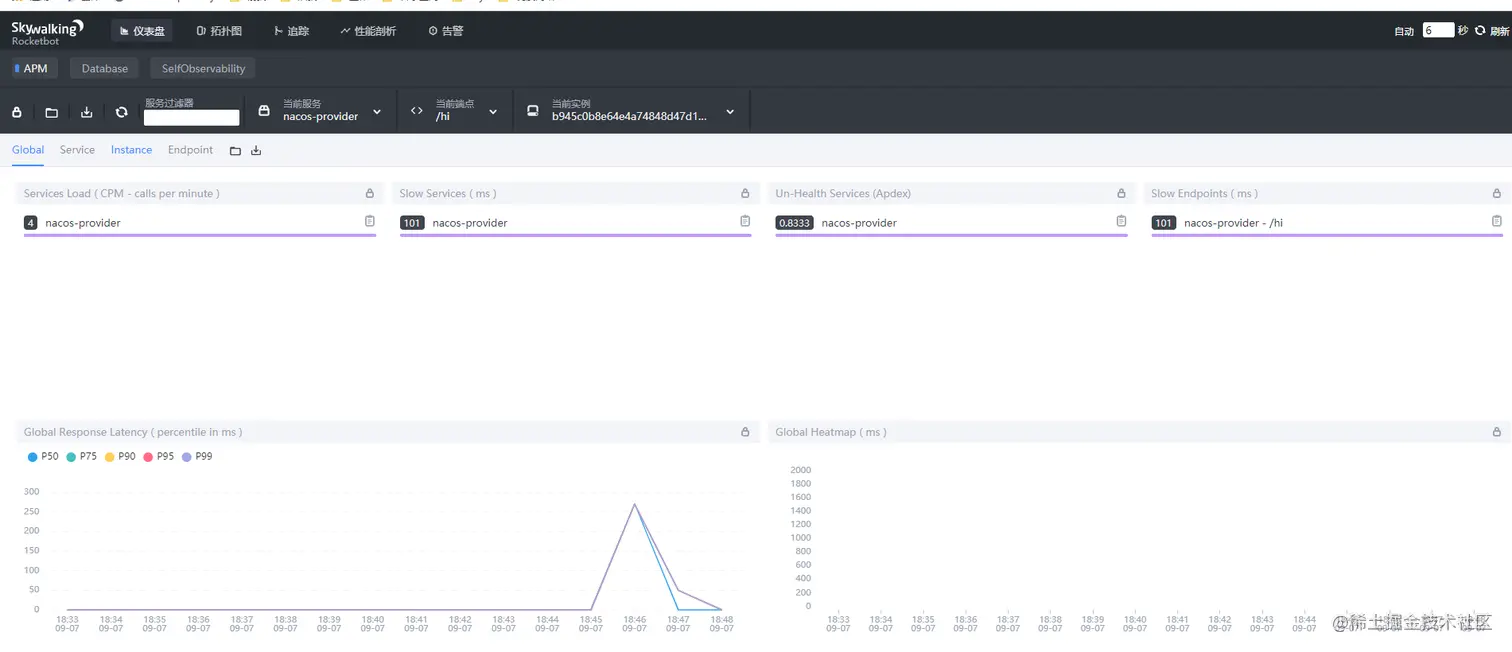Click the Global Response Latency panel title
The height and width of the screenshot is (652, 1512).
(133, 432)
